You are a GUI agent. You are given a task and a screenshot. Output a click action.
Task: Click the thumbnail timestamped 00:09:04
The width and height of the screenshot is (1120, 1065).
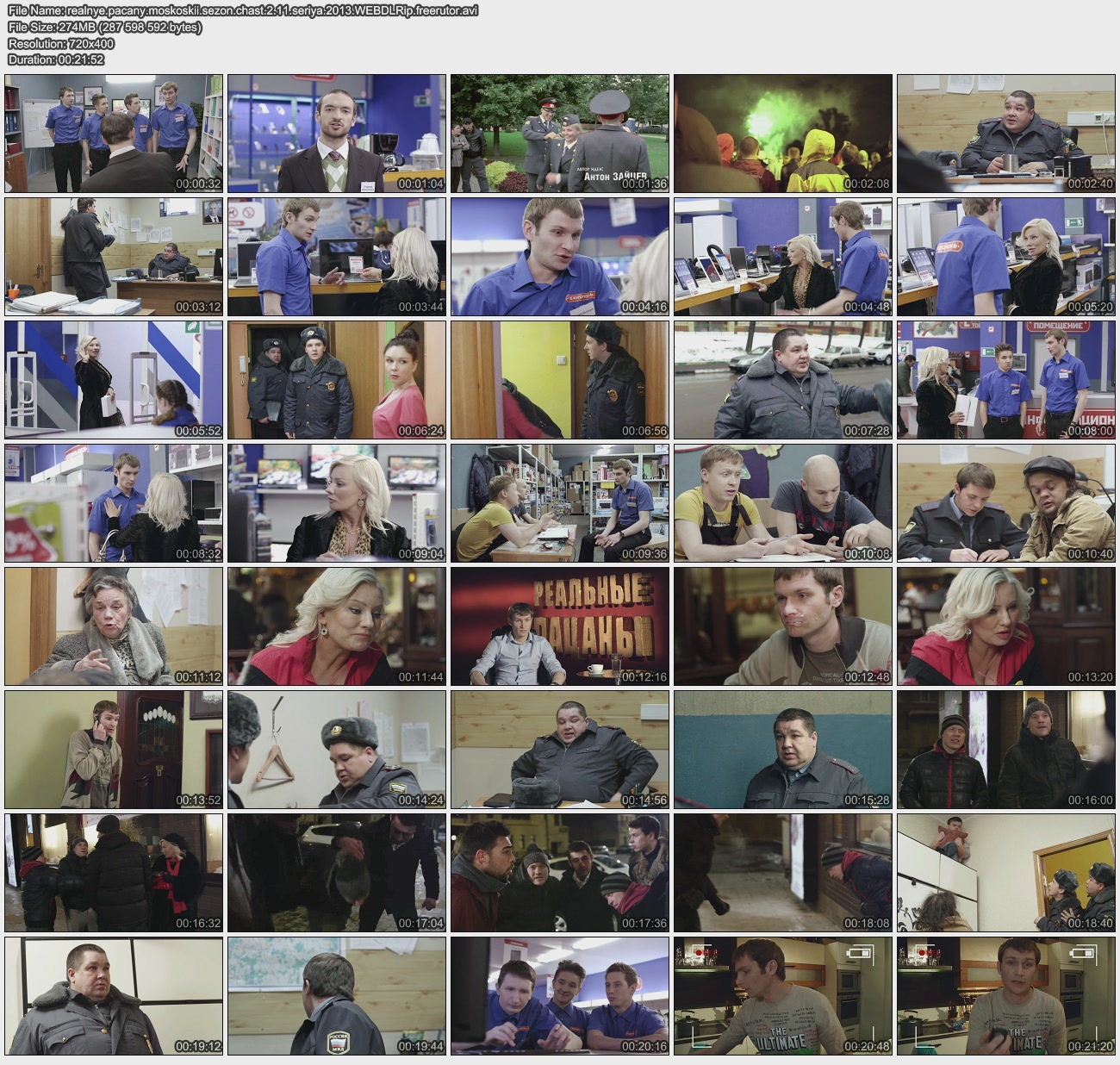(x=337, y=503)
